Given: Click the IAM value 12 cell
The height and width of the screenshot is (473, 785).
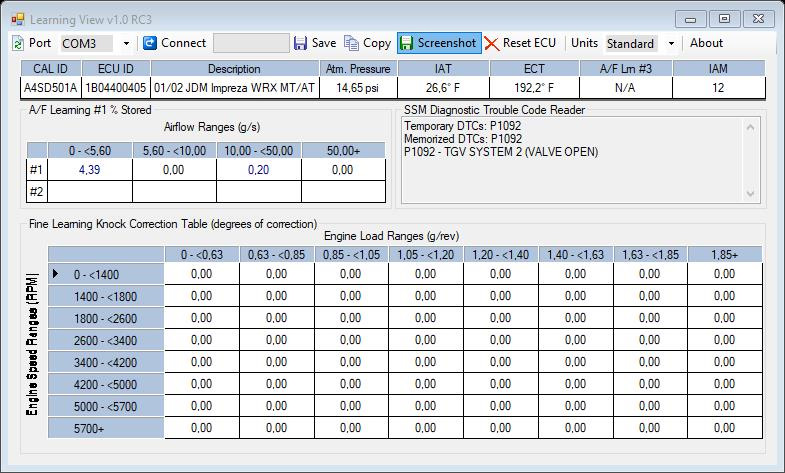Looking at the screenshot, I should coord(719,88).
